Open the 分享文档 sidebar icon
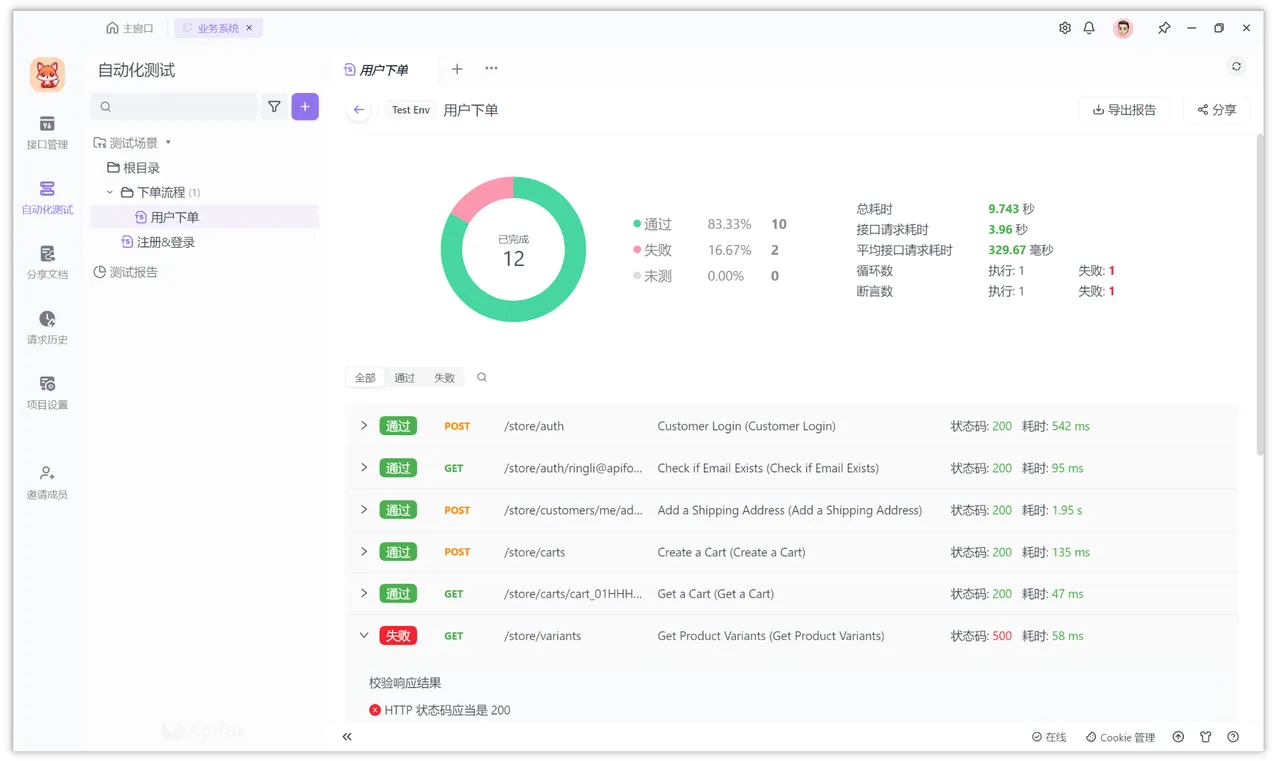The height and width of the screenshot is (761, 1280). click(x=47, y=263)
